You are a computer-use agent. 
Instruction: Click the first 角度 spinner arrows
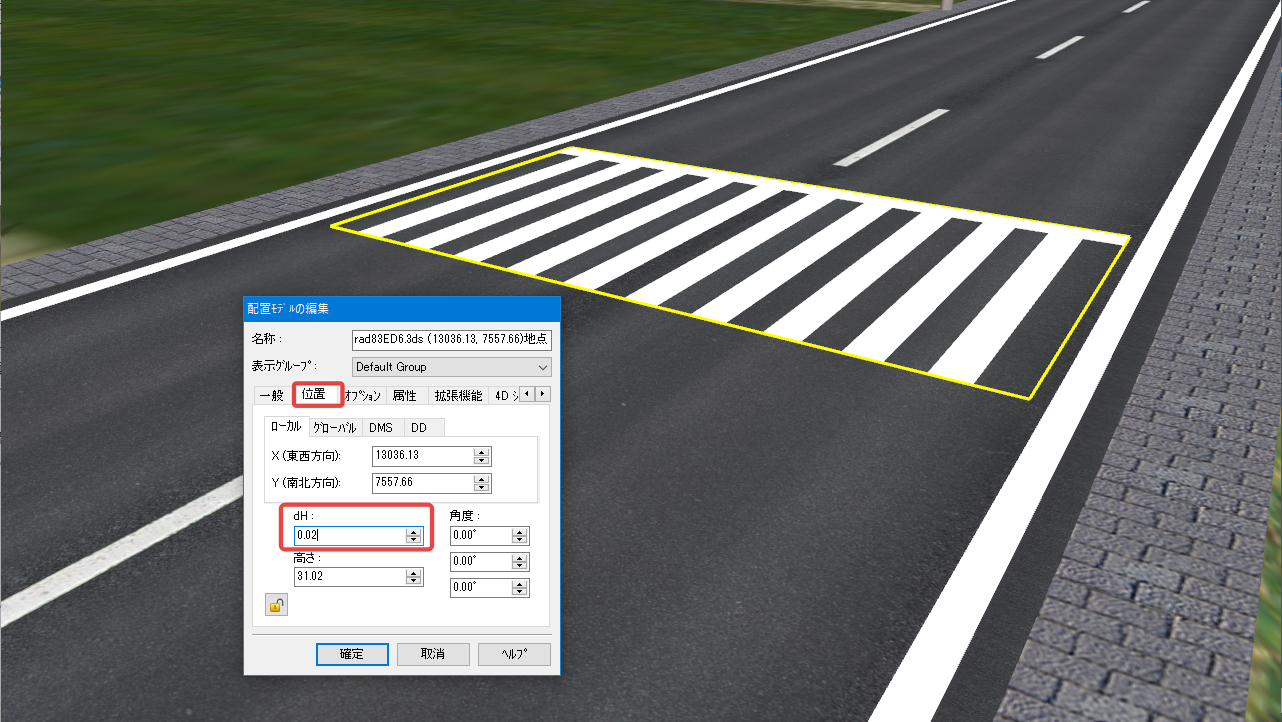(x=519, y=536)
